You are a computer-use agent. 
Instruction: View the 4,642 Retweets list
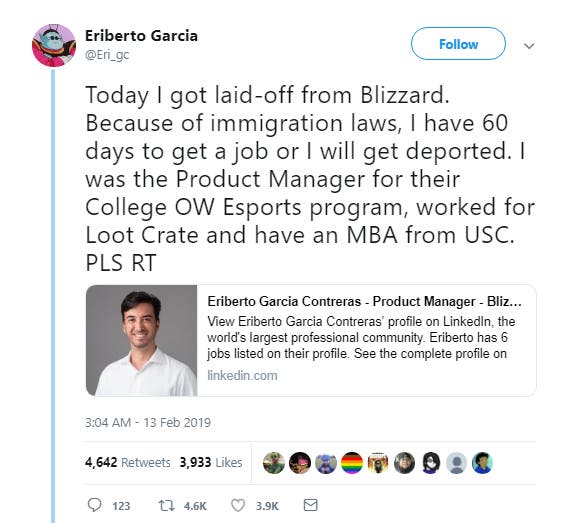click(x=128, y=462)
